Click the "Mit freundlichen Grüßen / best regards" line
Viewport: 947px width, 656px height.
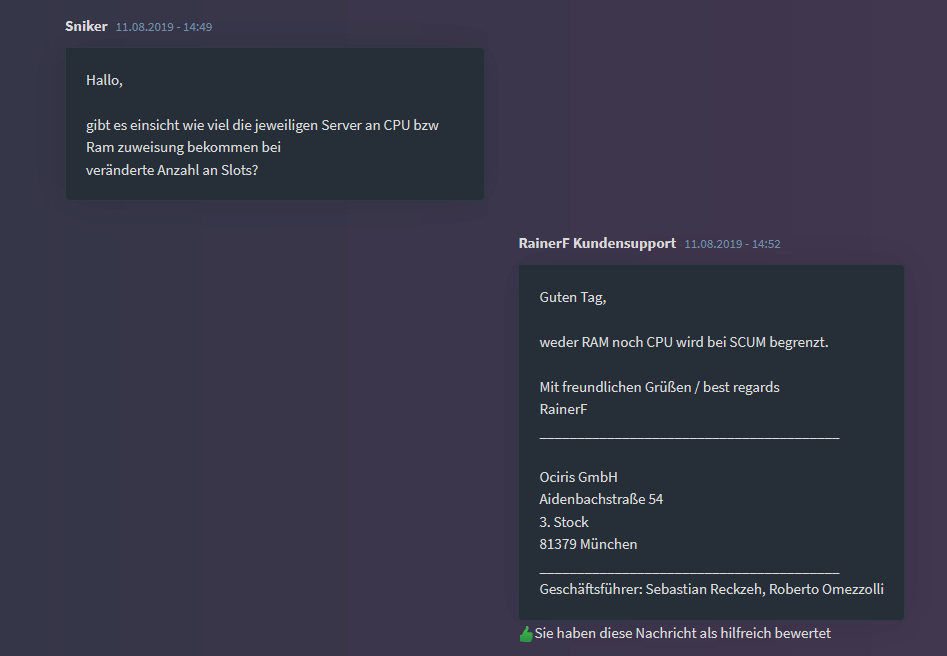(659, 387)
